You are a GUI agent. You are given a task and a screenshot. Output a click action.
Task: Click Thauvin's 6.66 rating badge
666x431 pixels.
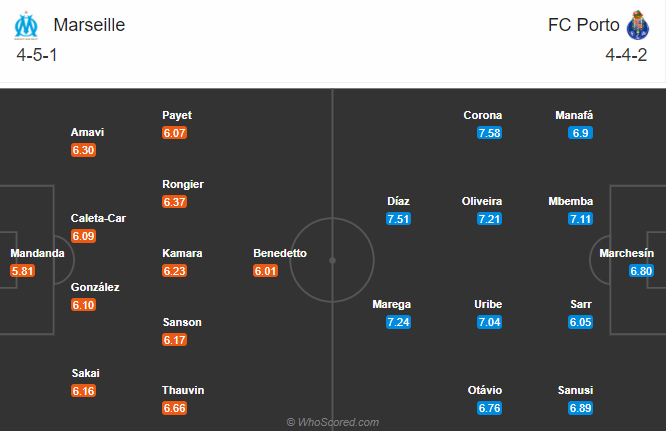pos(175,408)
